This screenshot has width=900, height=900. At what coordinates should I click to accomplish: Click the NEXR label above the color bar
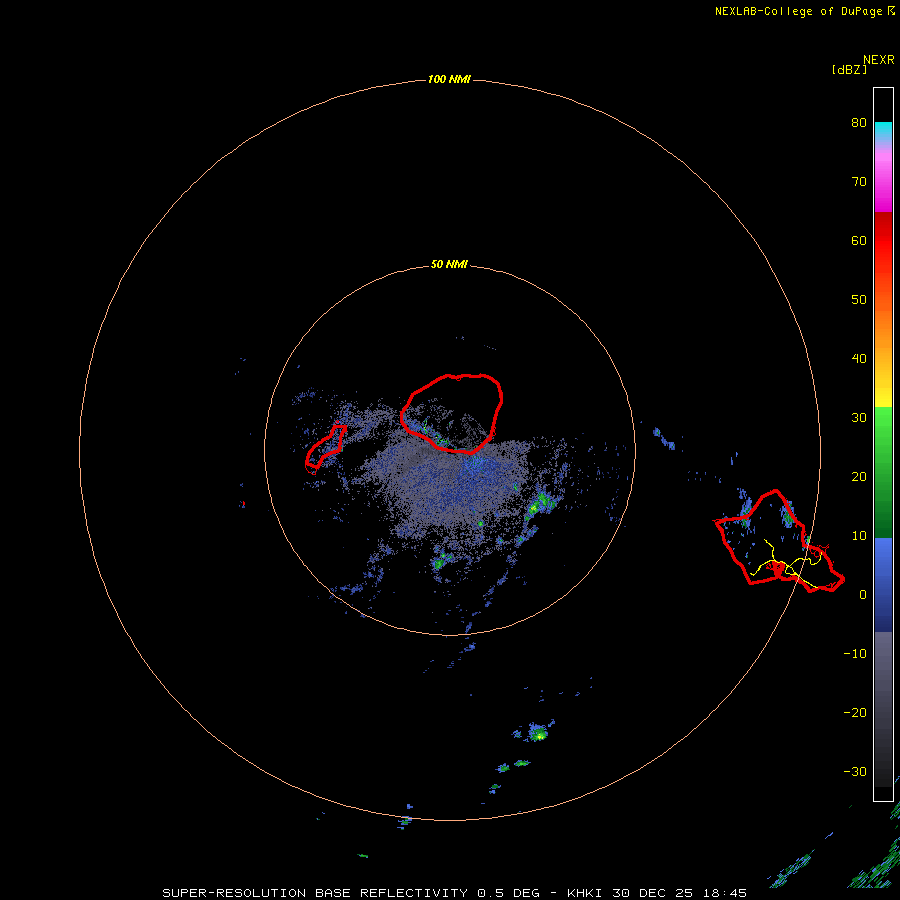tap(878, 60)
